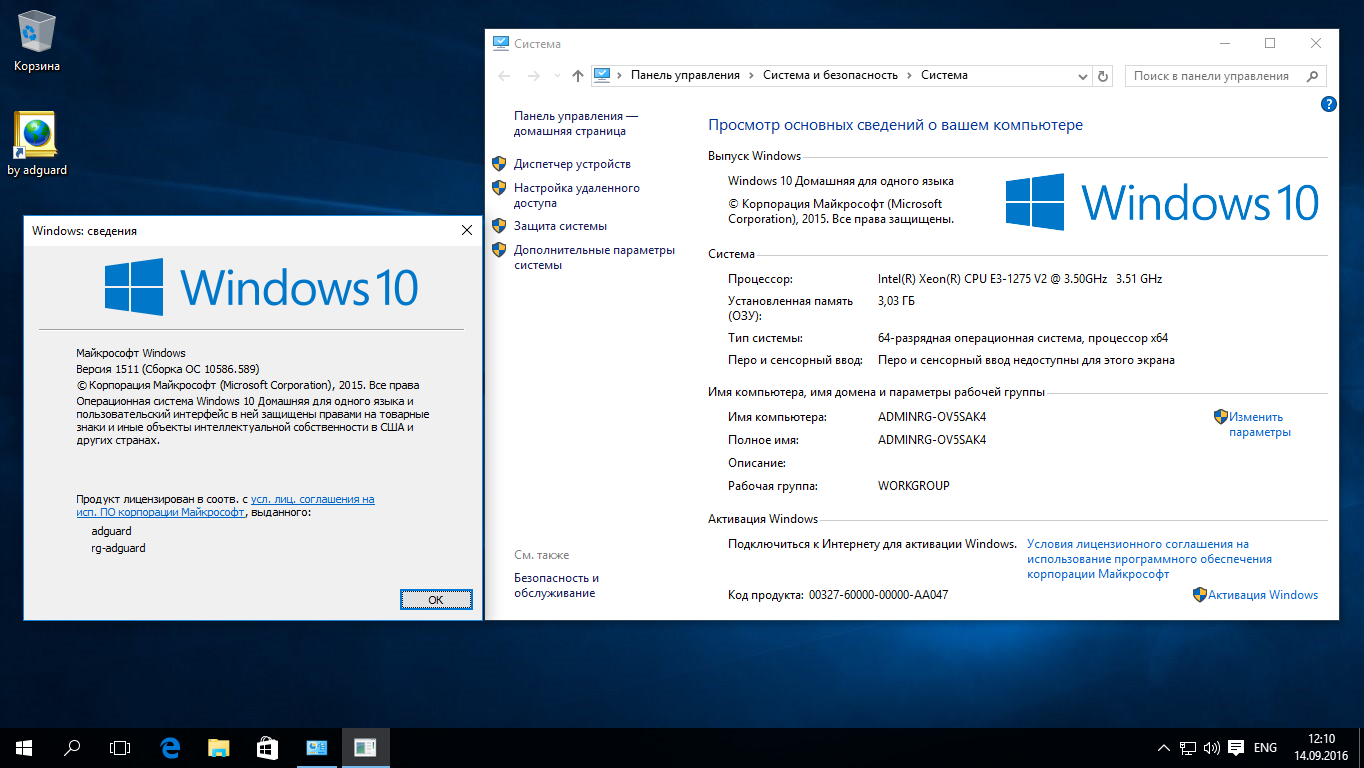Refresh the System control panel page

click(x=1103, y=76)
